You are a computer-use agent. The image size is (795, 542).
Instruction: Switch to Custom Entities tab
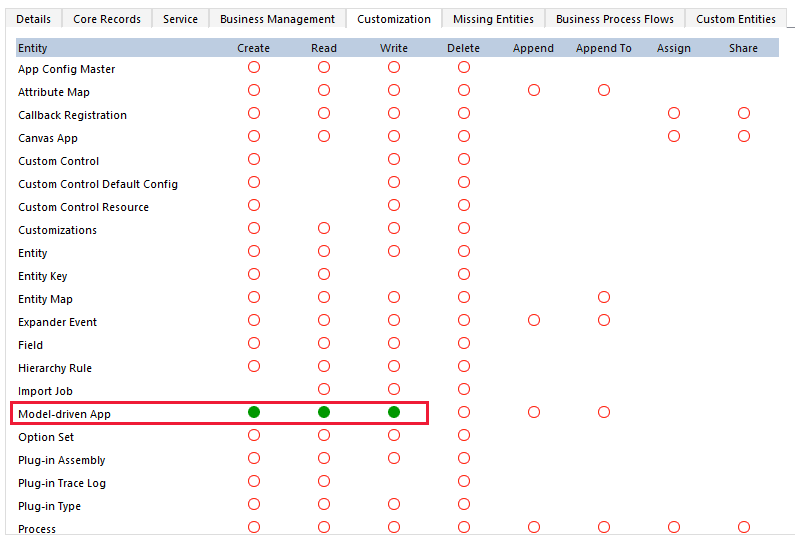[736, 19]
